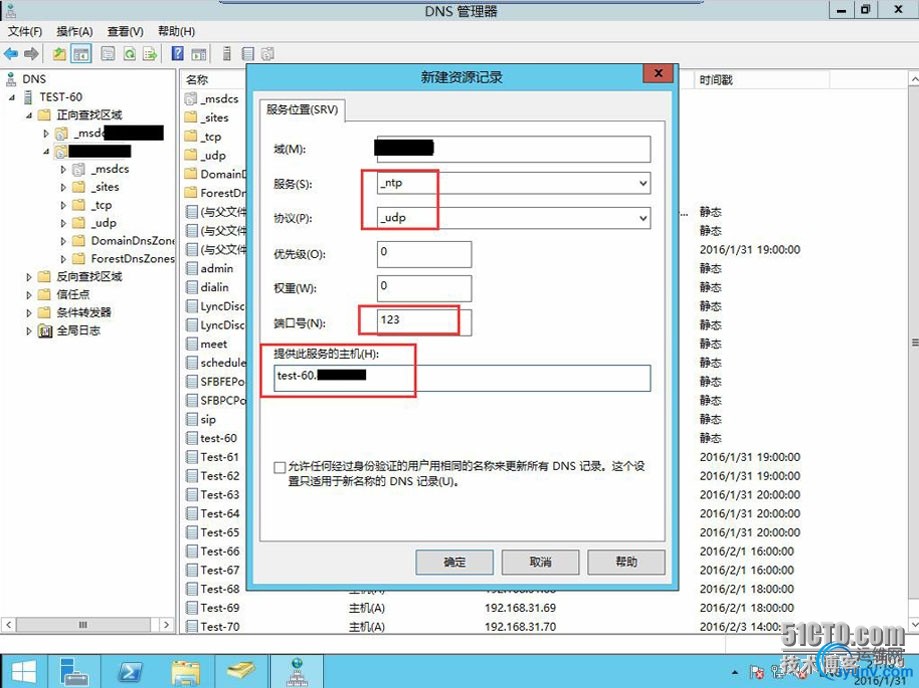Click the green Refresh toolbar icon
Screen dimensions: 919x688
130,54
